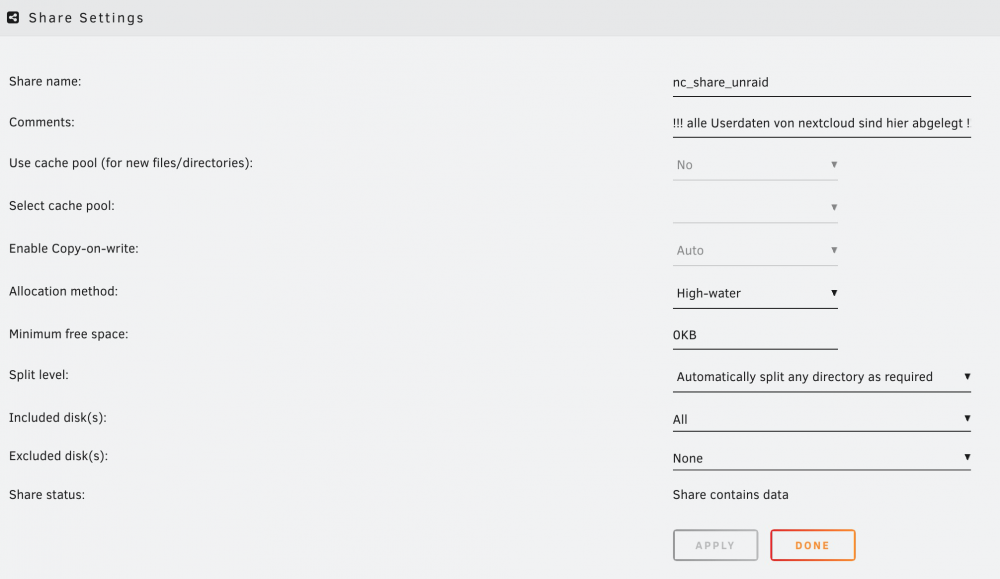
Task: Click the Share Settings header title
Action: [86, 18]
